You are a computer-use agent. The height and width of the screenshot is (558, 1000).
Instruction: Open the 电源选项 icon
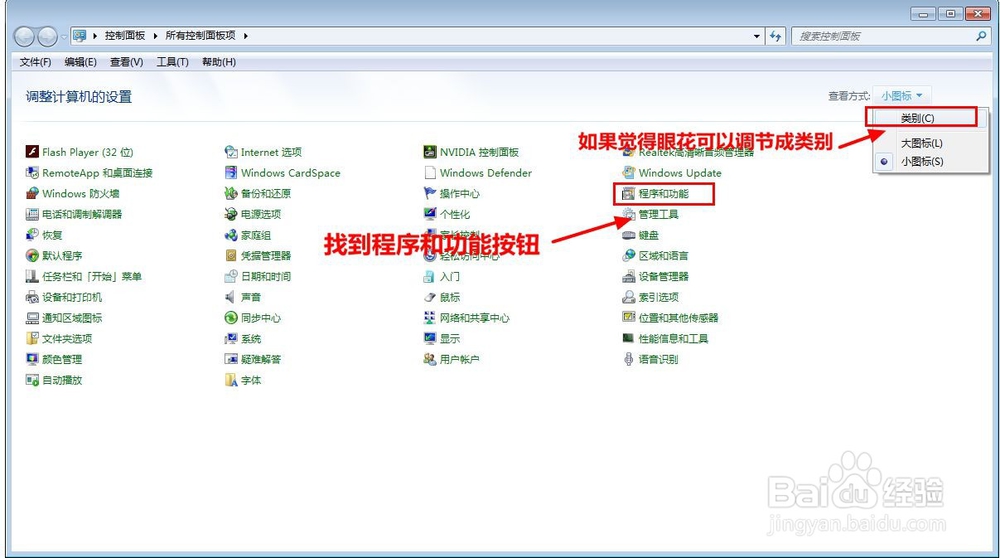coord(231,214)
